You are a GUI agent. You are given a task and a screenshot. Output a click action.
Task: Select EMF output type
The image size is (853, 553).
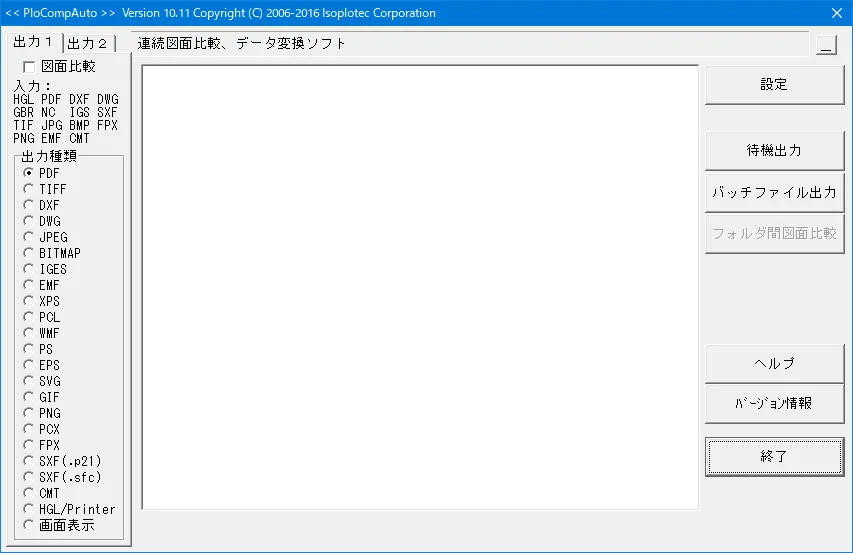click(41, 285)
